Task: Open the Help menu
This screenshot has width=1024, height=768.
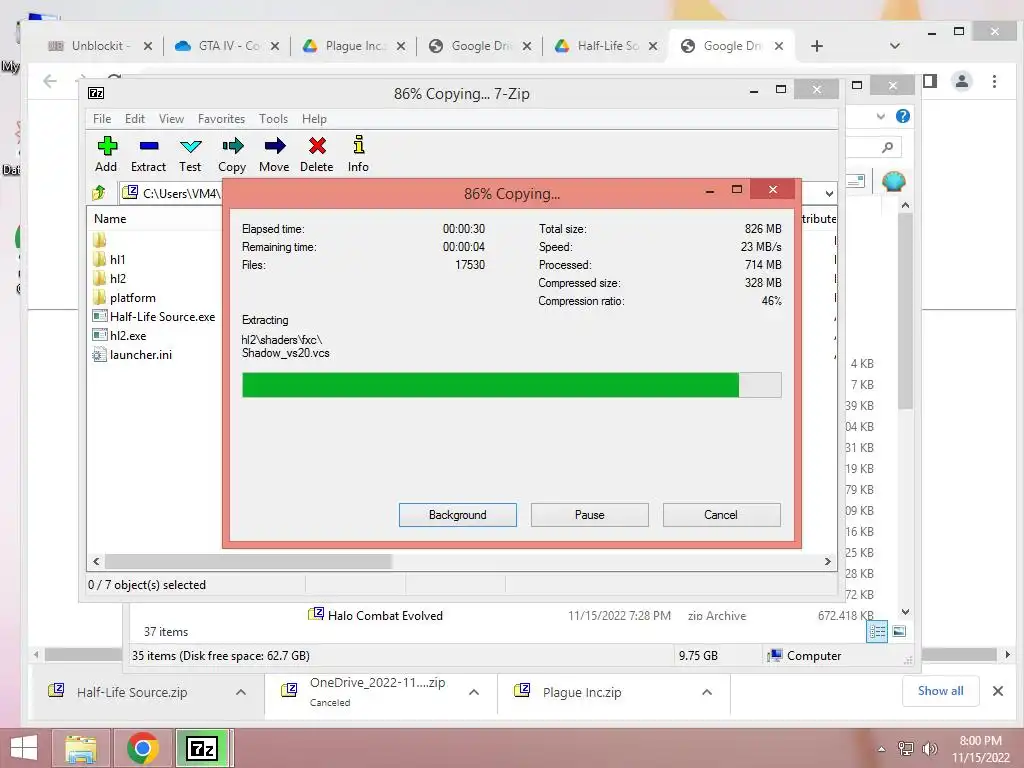Action: [314, 119]
